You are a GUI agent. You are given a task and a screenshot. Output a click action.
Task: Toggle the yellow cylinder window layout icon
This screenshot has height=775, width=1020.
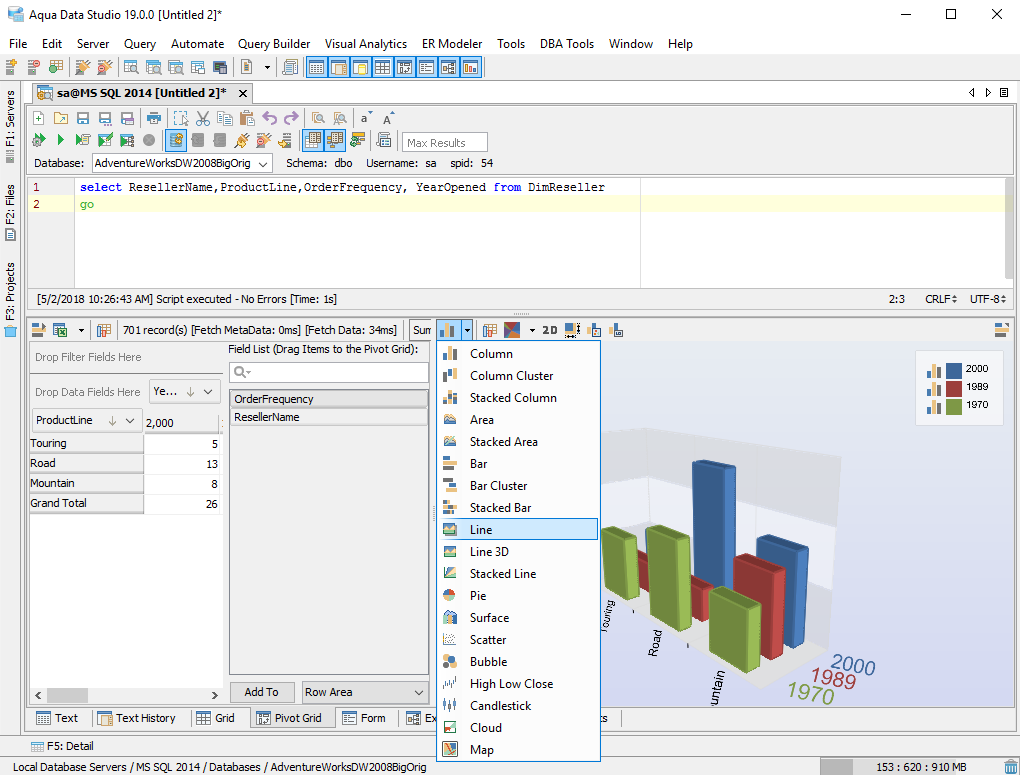pos(360,67)
